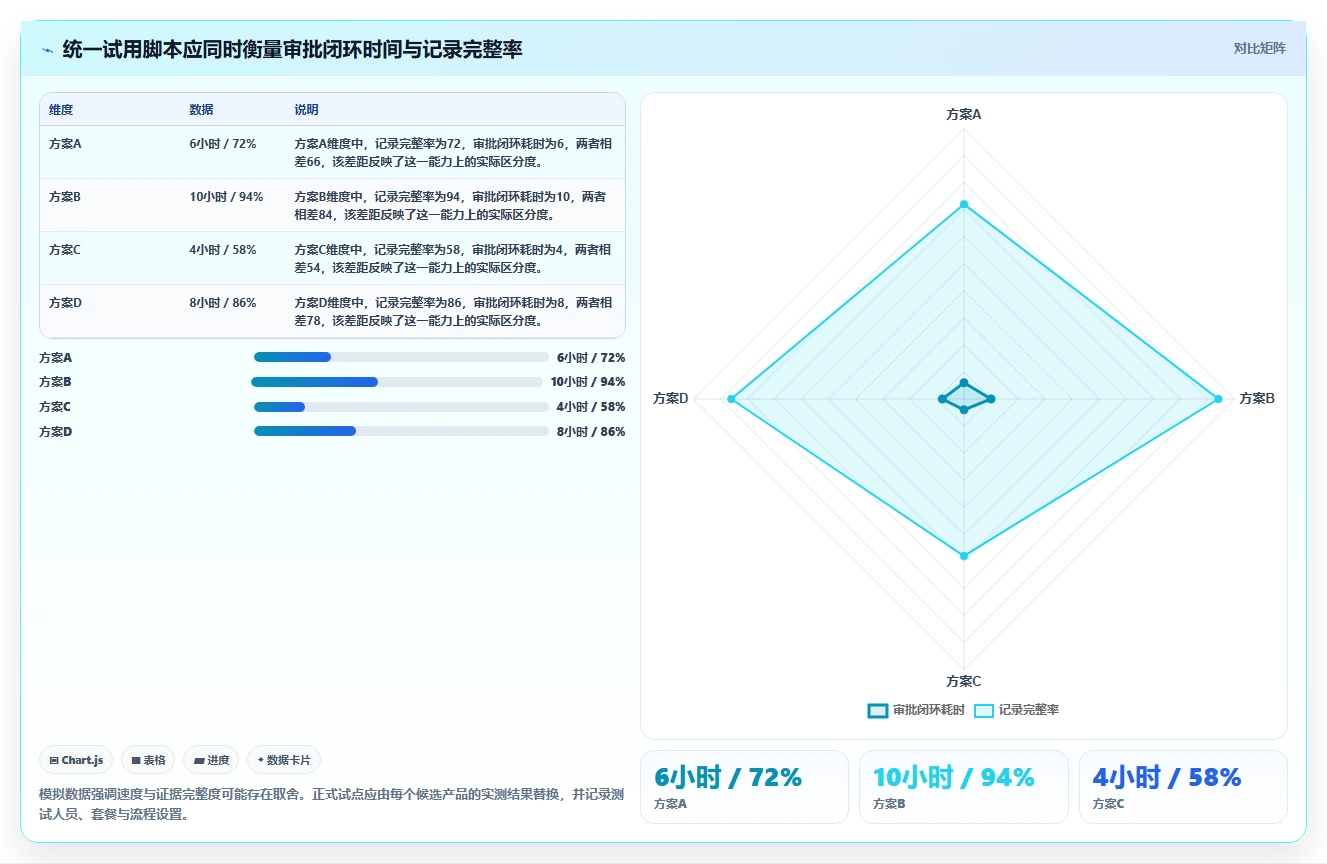
Task: Click the 方案A data card showing 6小时 / 72%
Action: coord(744,787)
